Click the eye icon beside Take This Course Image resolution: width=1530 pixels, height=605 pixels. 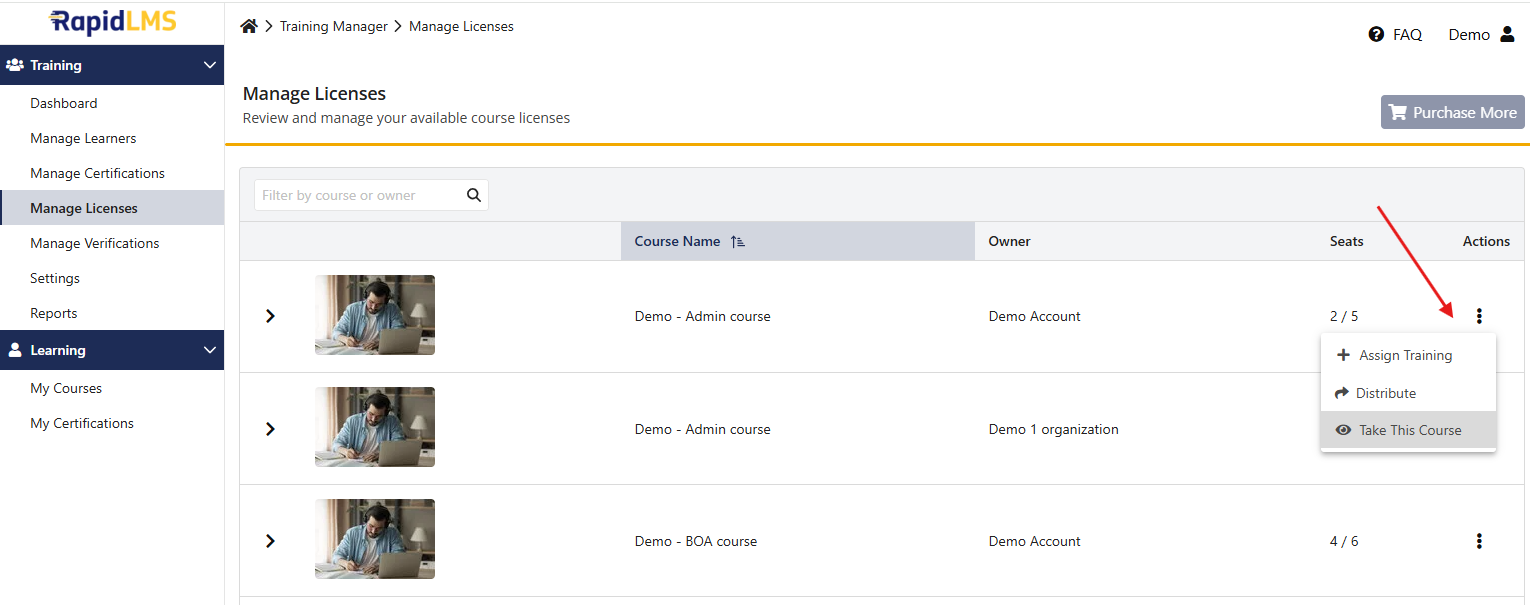(x=1343, y=430)
